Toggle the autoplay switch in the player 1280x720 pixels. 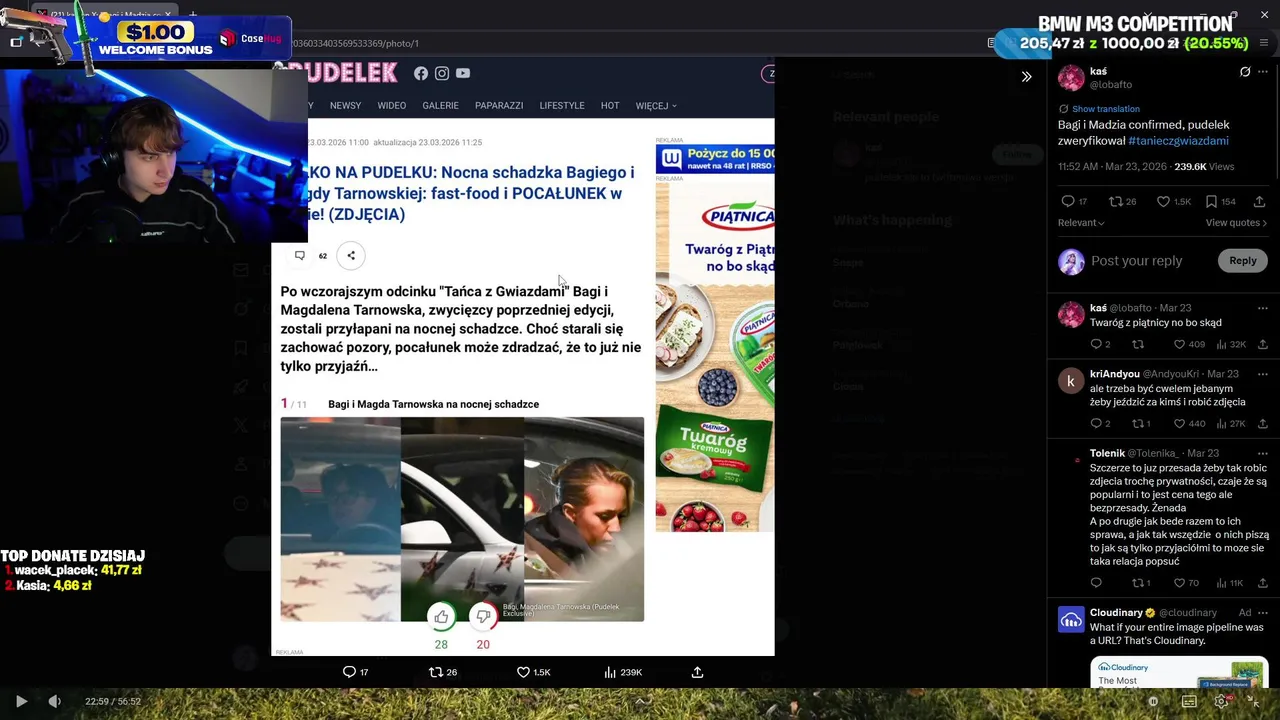coord(1153,701)
